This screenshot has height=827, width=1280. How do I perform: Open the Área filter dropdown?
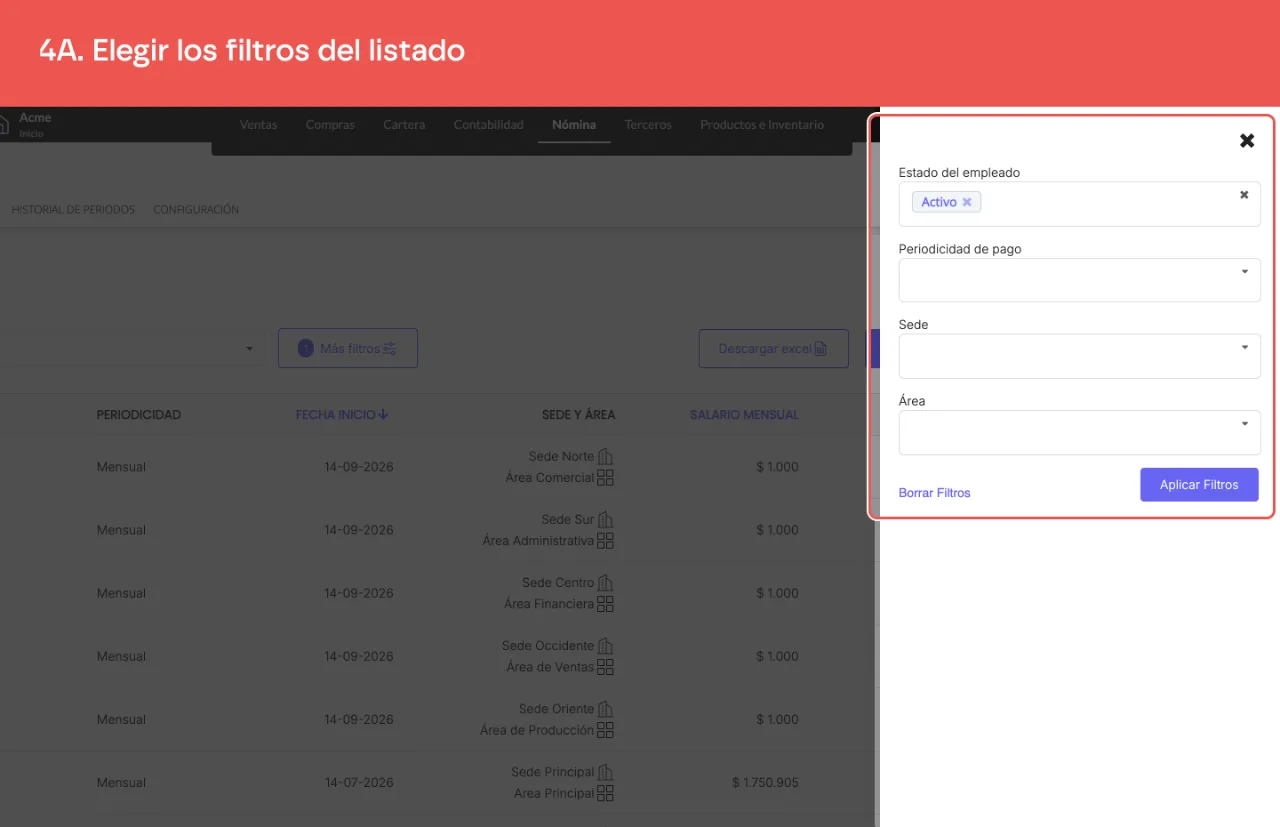[1079, 432]
